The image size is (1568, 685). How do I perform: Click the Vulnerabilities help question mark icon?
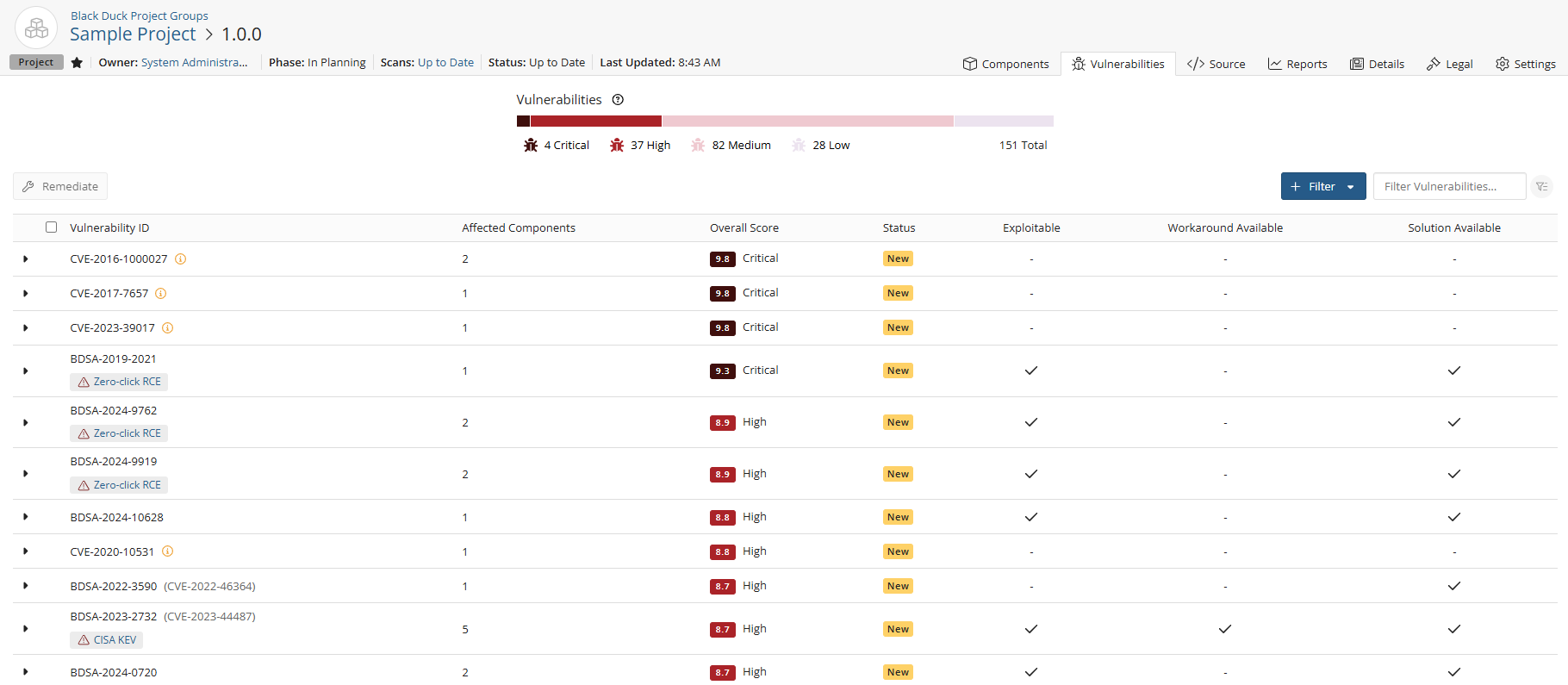click(x=618, y=100)
